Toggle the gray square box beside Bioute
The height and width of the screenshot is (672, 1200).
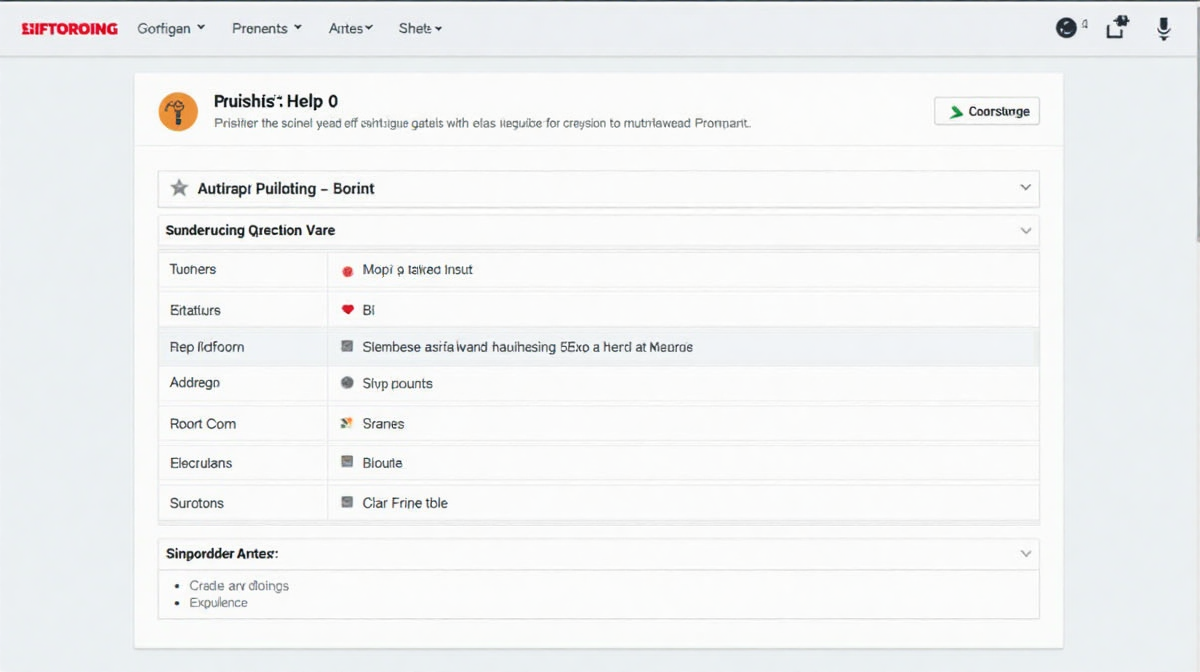click(347, 462)
